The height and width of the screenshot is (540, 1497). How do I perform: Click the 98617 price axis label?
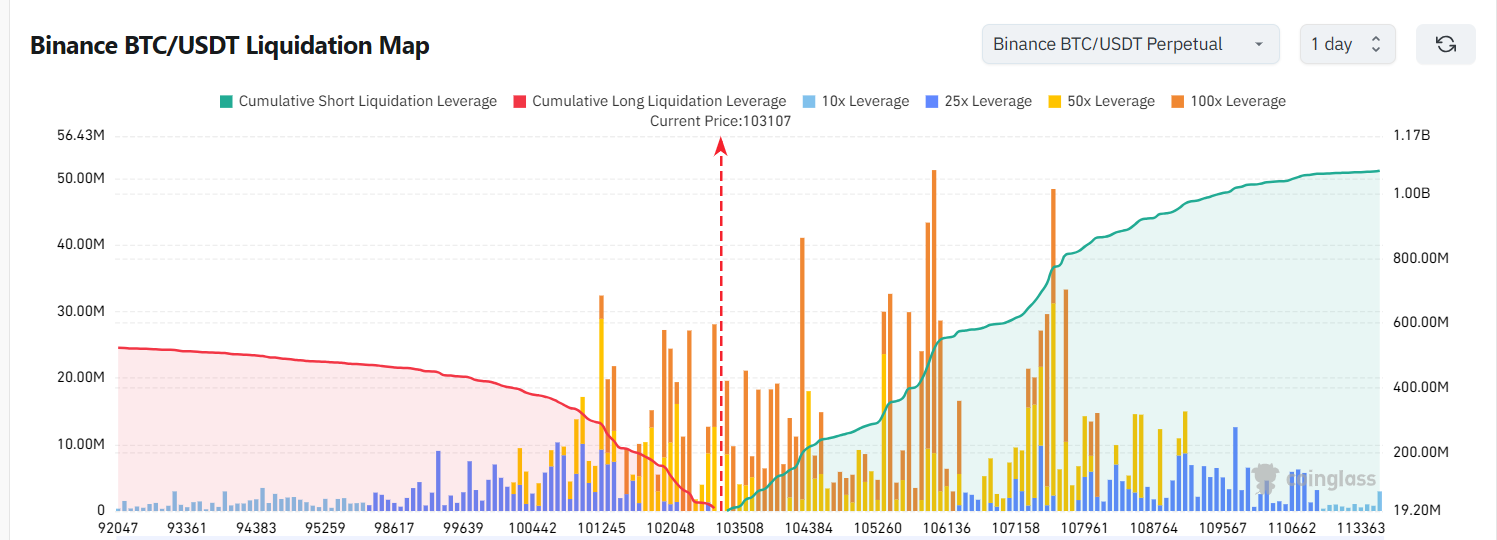[x=394, y=527]
